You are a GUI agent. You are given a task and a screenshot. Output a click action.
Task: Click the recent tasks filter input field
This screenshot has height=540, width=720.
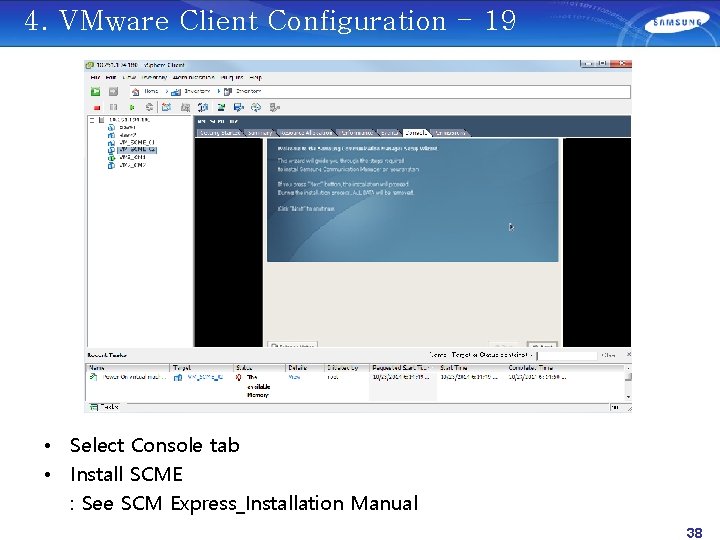(567, 355)
